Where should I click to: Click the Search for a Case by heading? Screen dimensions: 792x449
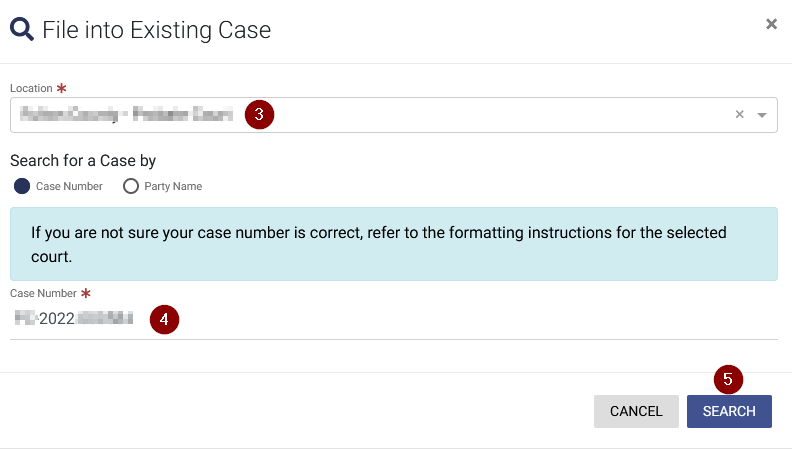pos(83,161)
